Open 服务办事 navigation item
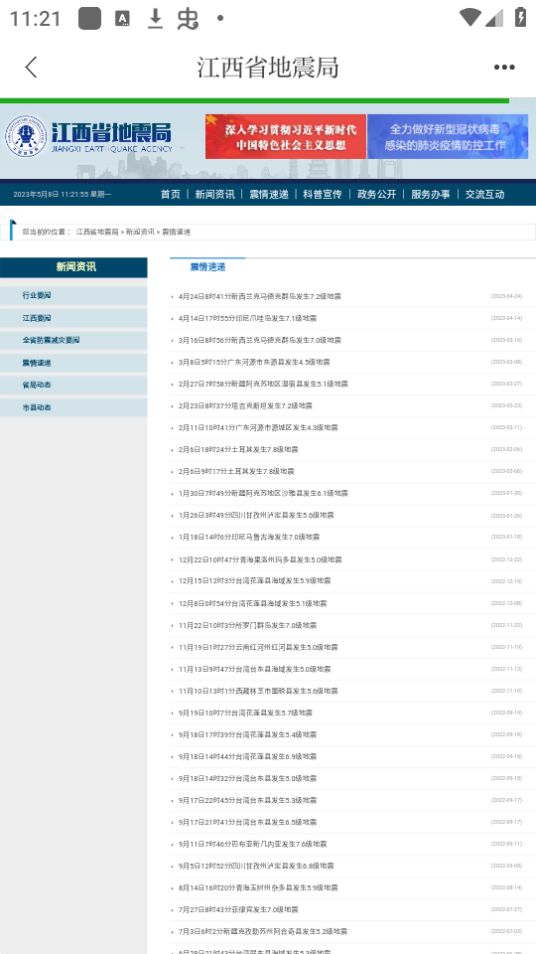The width and height of the screenshot is (536, 954). [431, 194]
